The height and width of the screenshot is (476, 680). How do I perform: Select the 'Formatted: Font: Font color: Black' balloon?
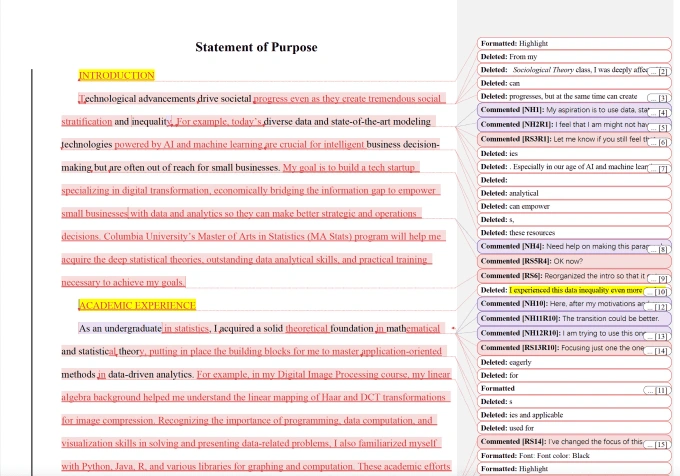coord(574,456)
